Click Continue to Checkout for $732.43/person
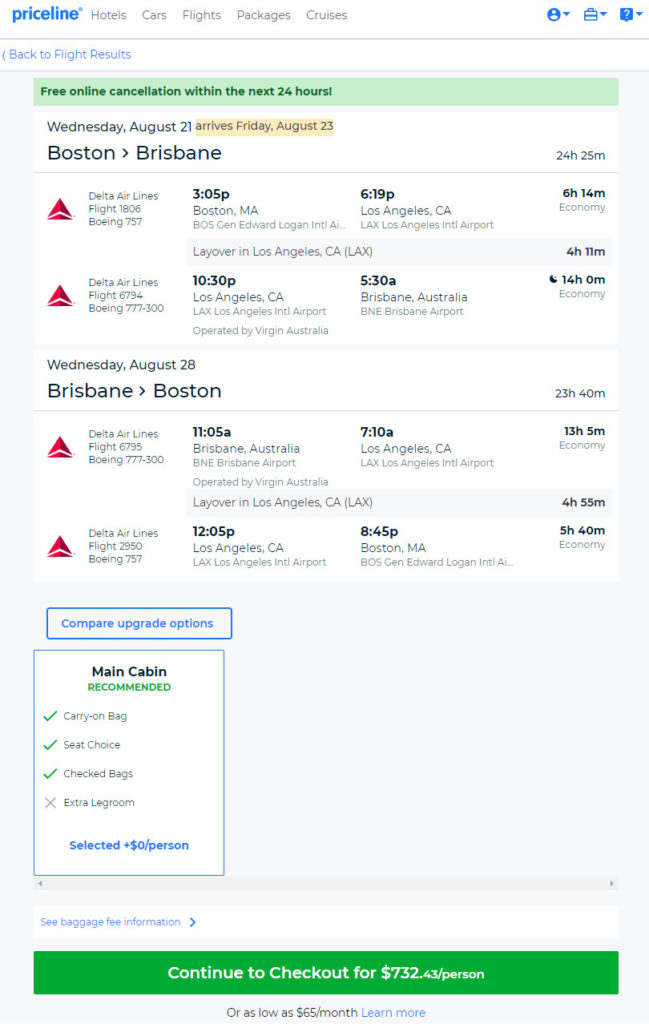The width and height of the screenshot is (649, 1024). 326,972
